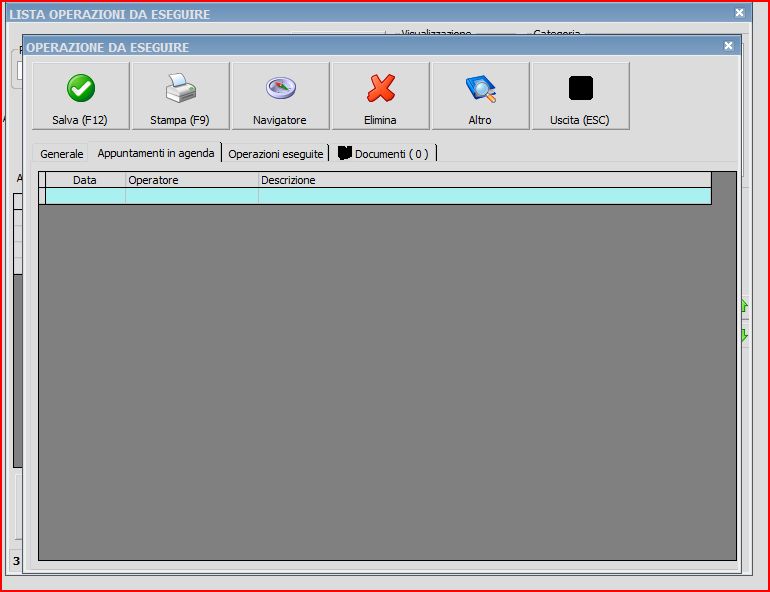The height and width of the screenshot is (592, 770).
Task: Close the Lista operazioni da eseguire window
Action: tap(740, 13)
